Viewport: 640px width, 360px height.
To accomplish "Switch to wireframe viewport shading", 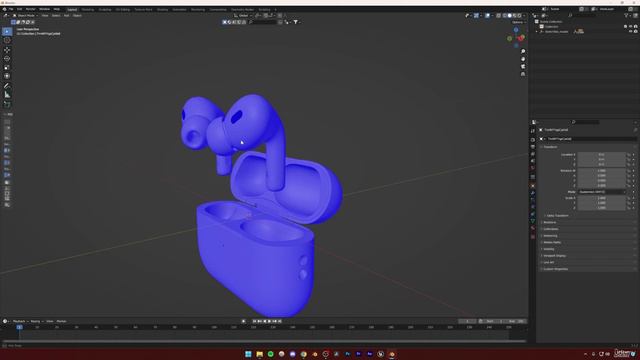I will 504,16.
